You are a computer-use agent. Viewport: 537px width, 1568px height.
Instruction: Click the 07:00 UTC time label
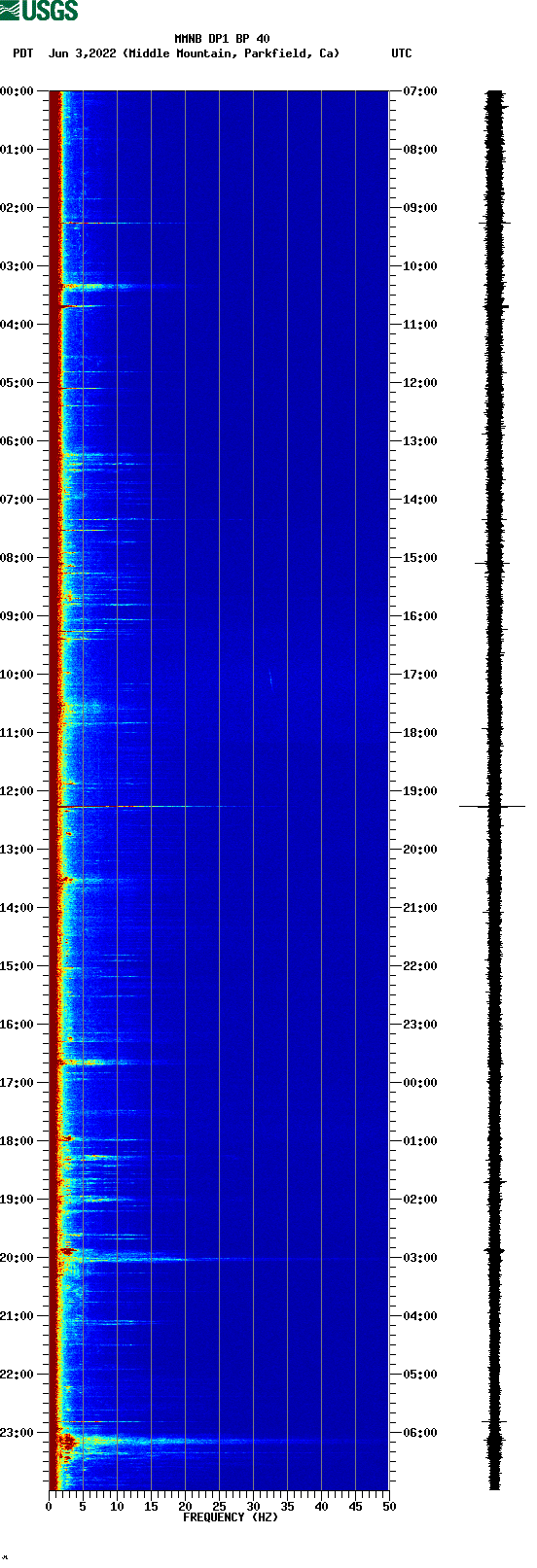420,91
